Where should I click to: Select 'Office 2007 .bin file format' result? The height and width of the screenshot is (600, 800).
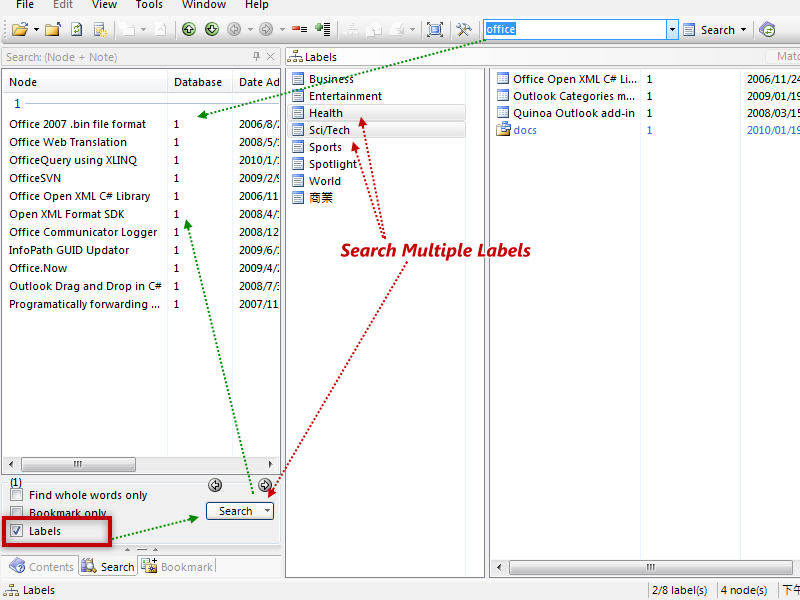tap(78, 124)
